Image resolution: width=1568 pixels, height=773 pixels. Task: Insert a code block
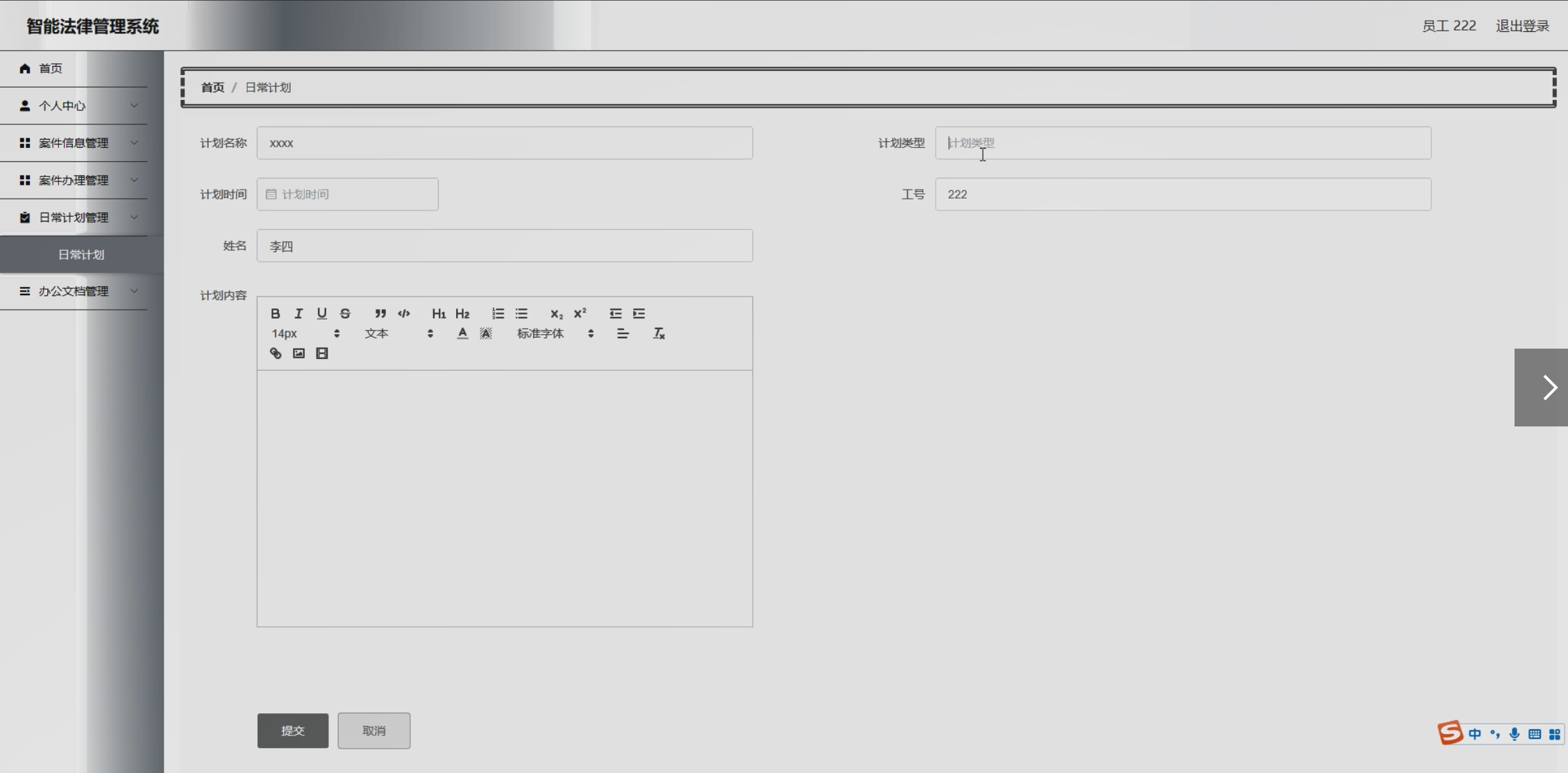click(404, 314)
